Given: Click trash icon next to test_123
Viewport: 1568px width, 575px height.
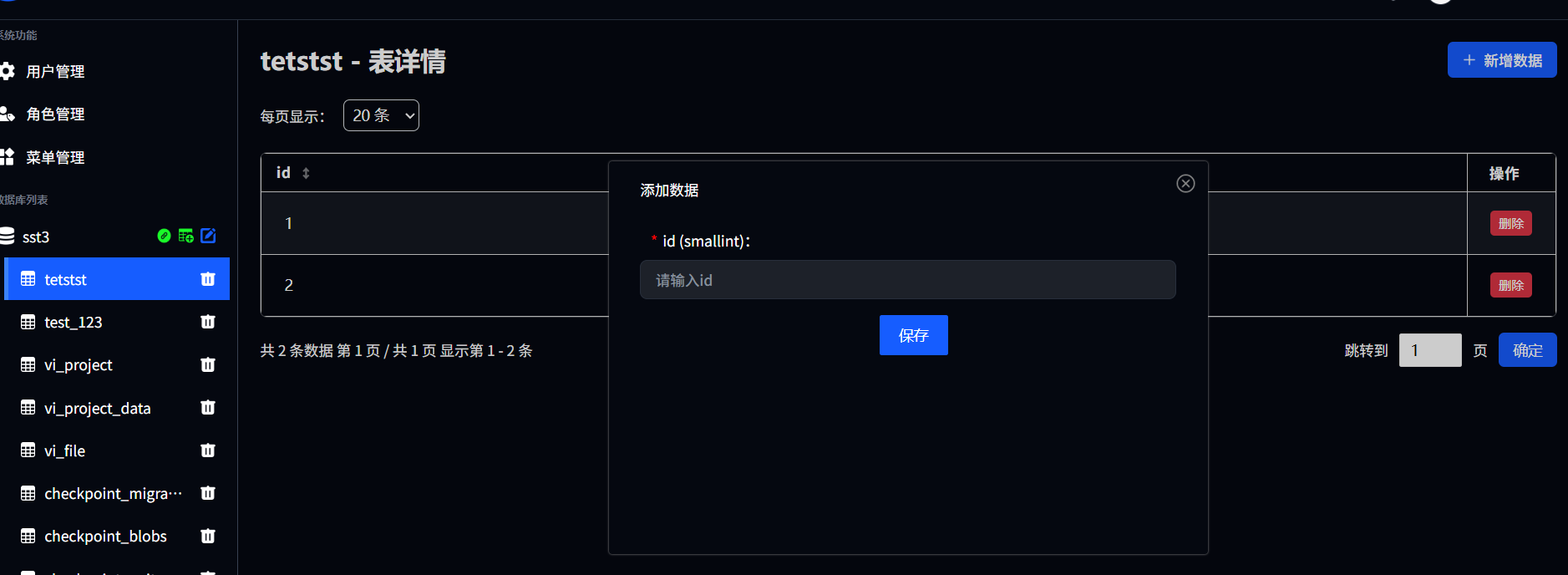Looking at the screenshot, I should pyautogui.click(x=208, y=322).
